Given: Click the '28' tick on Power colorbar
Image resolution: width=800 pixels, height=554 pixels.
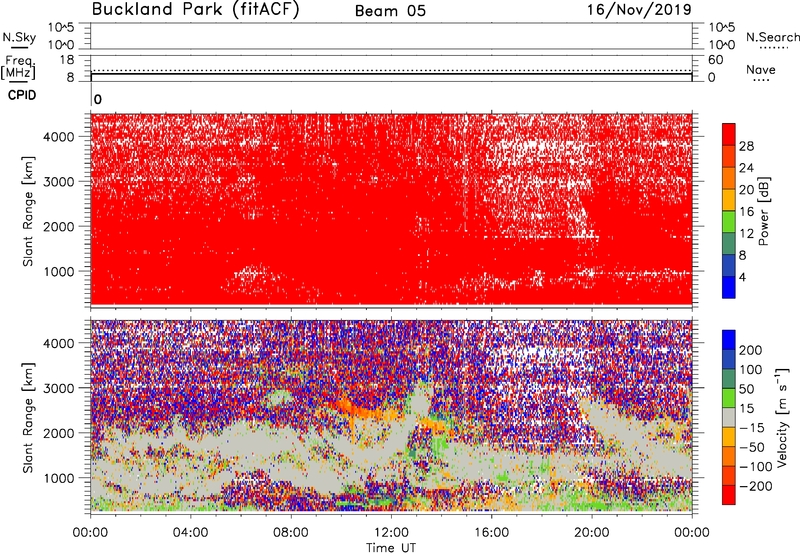Looking at the screenshot, I should (746, 146).
